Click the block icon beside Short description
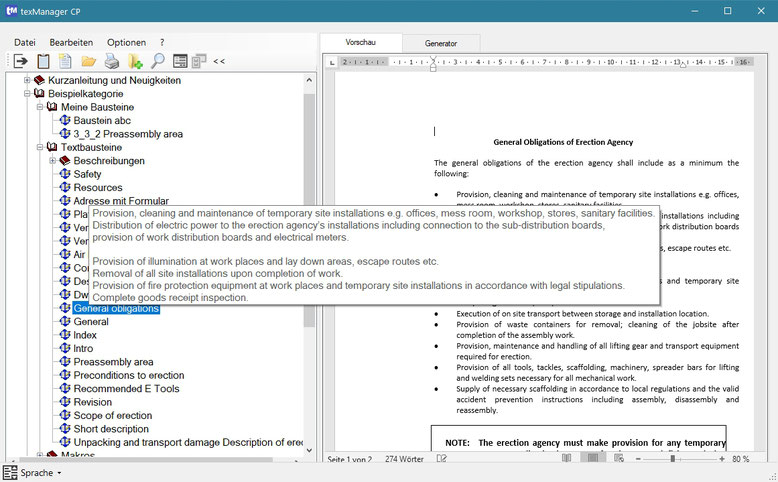Image resolution: width=778 pixels, height=482 pixels. coord(65,428)
